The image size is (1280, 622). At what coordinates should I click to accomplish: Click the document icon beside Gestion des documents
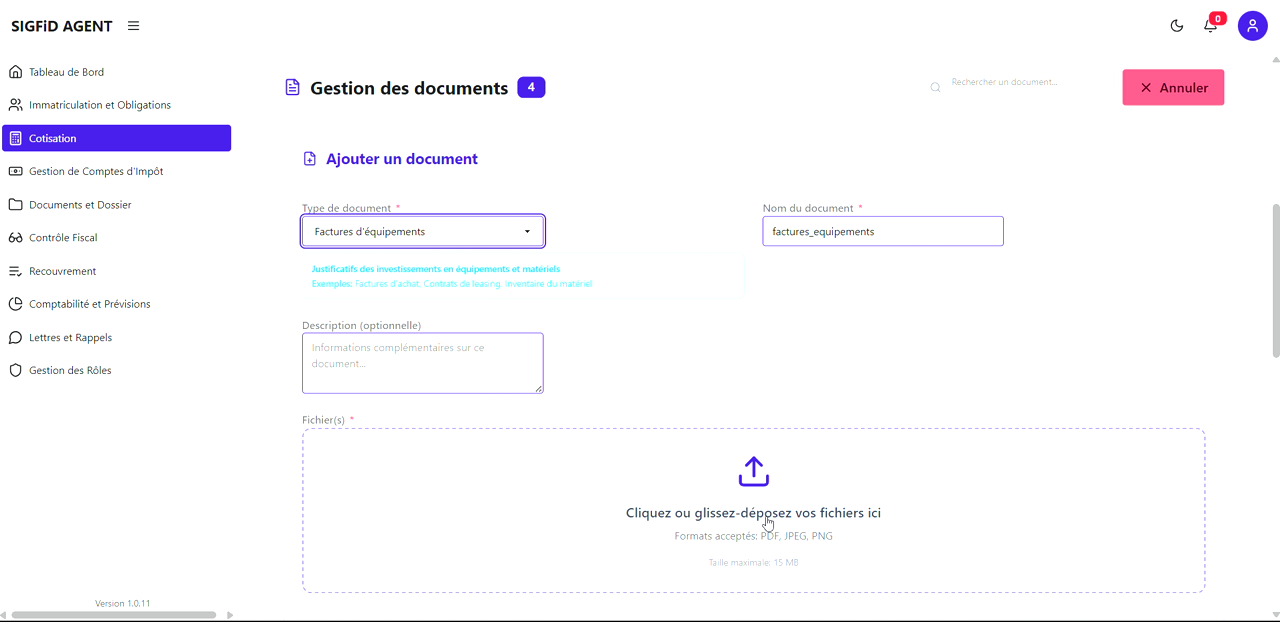291,87
